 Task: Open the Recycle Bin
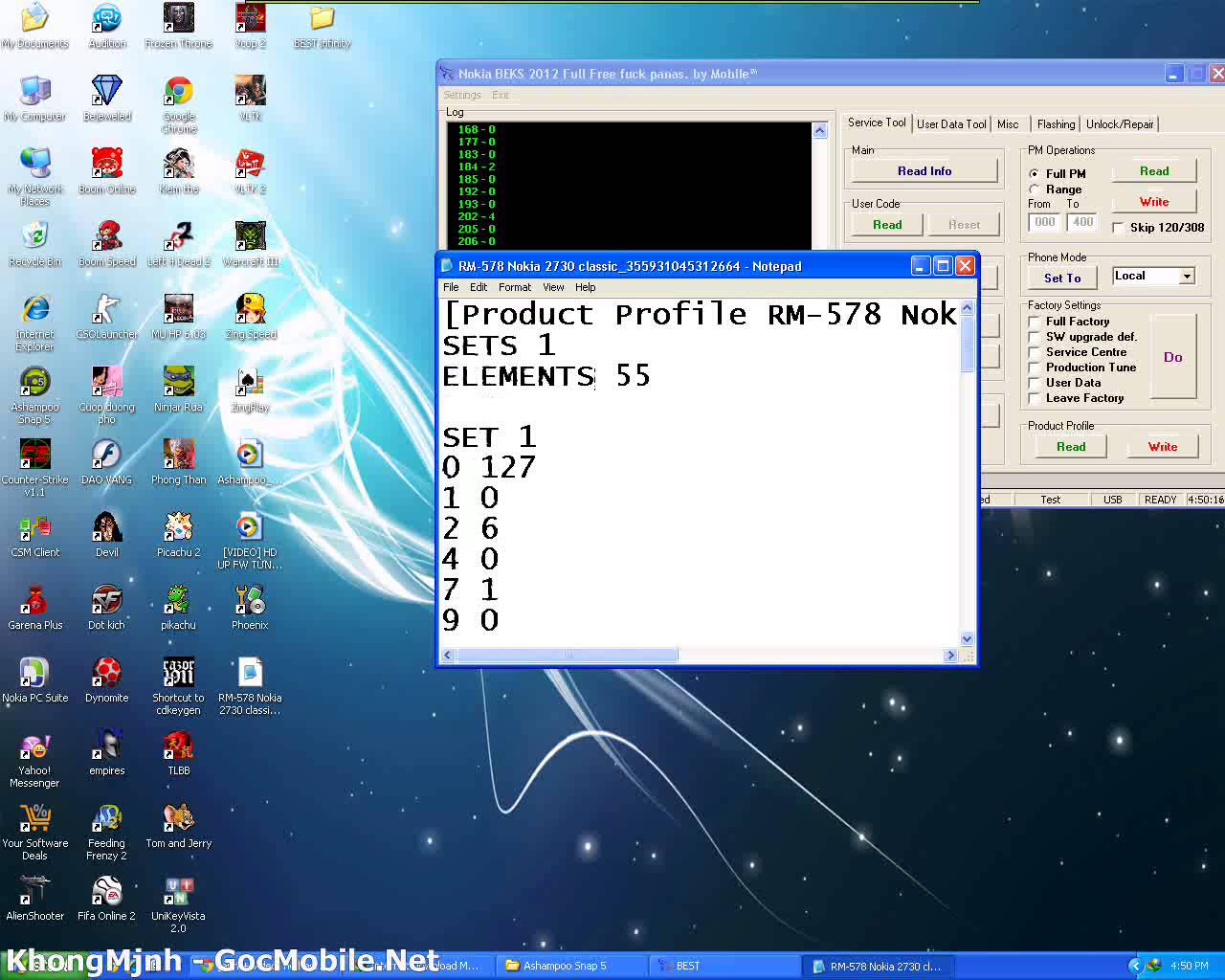[34, 244]
